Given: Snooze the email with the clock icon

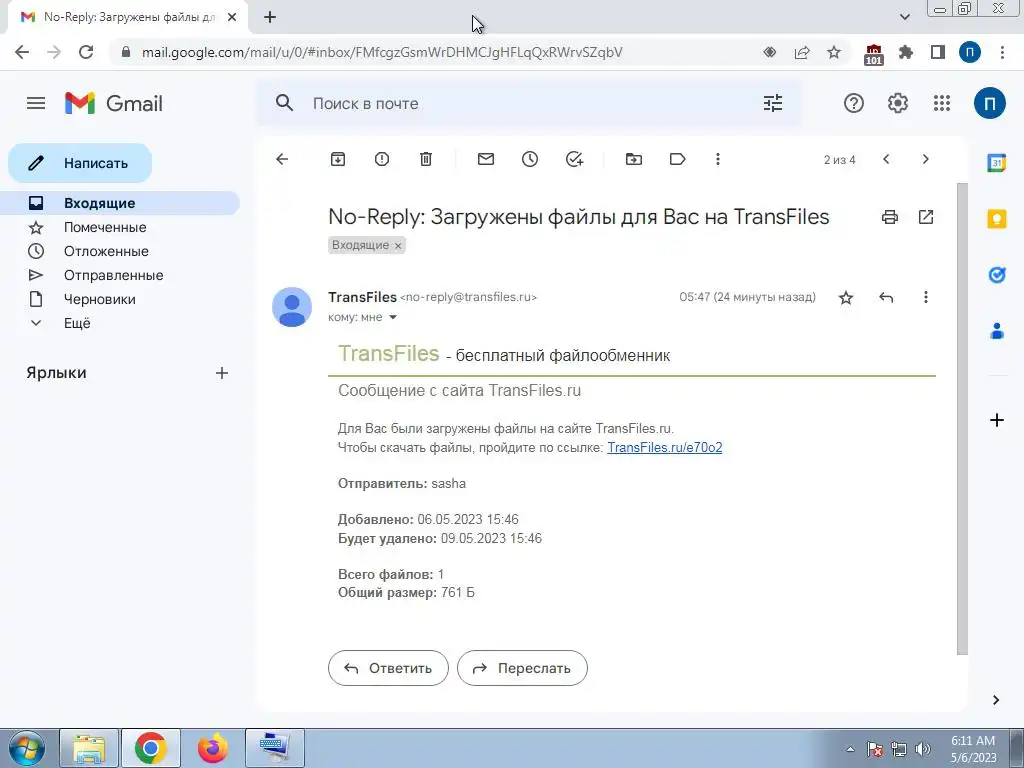Looking at the screenshot, I should click(530, 159).
